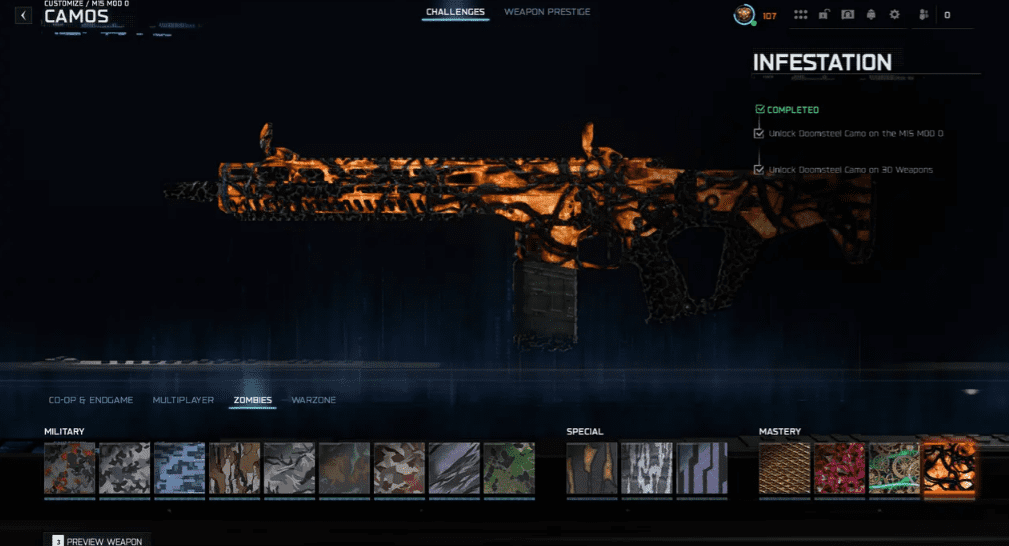
Task: Click the green Completed checkmark
Action: pyautogui.click(x=760, y=110)
